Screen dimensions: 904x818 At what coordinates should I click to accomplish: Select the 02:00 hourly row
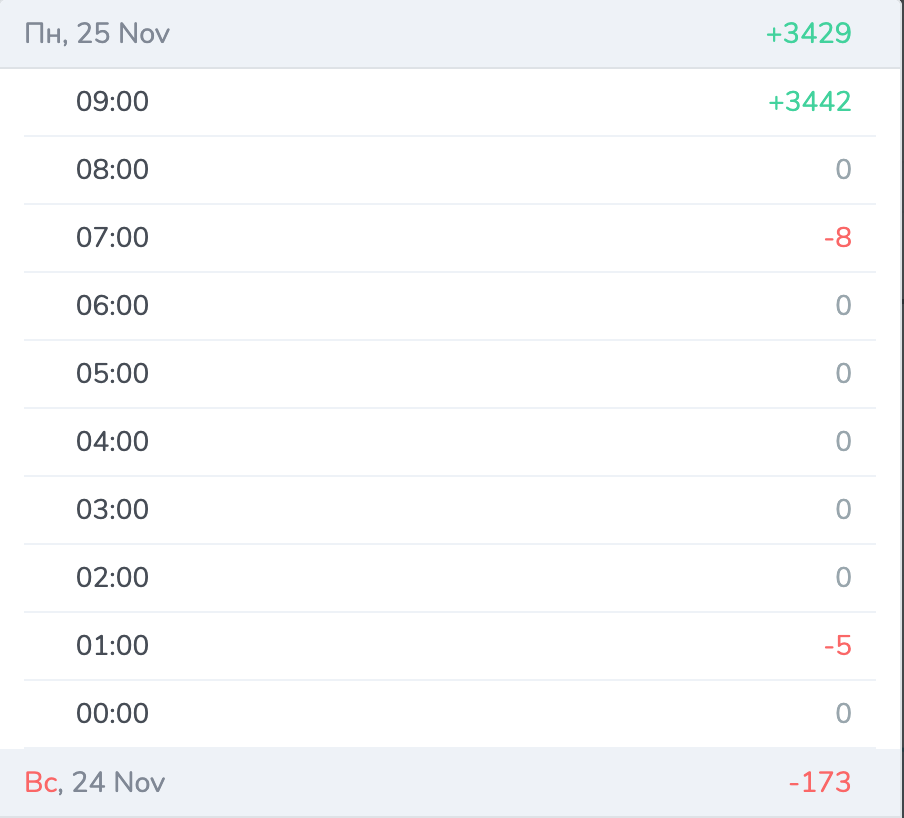pyautogui.click(x=450, y=578)
